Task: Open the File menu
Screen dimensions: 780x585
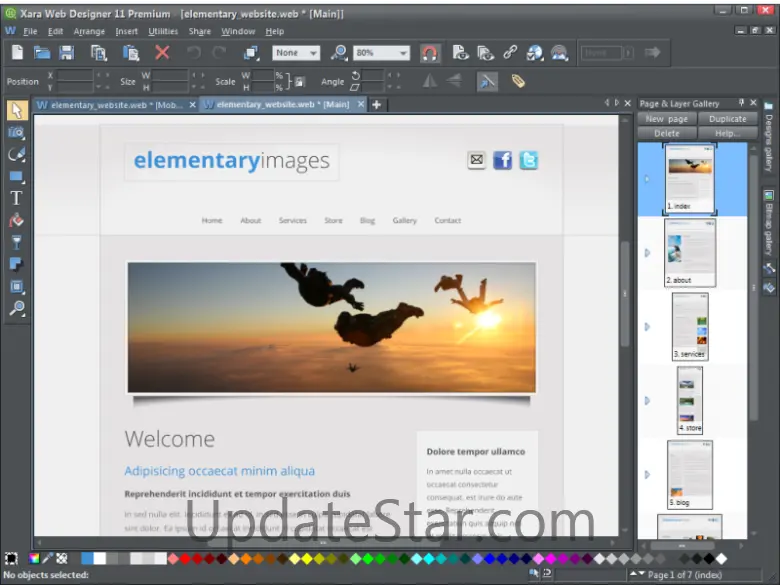Action: [30, 31]
